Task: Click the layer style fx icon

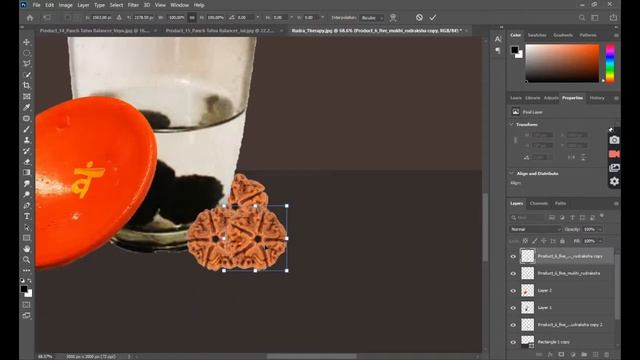Action: (550, 355)
